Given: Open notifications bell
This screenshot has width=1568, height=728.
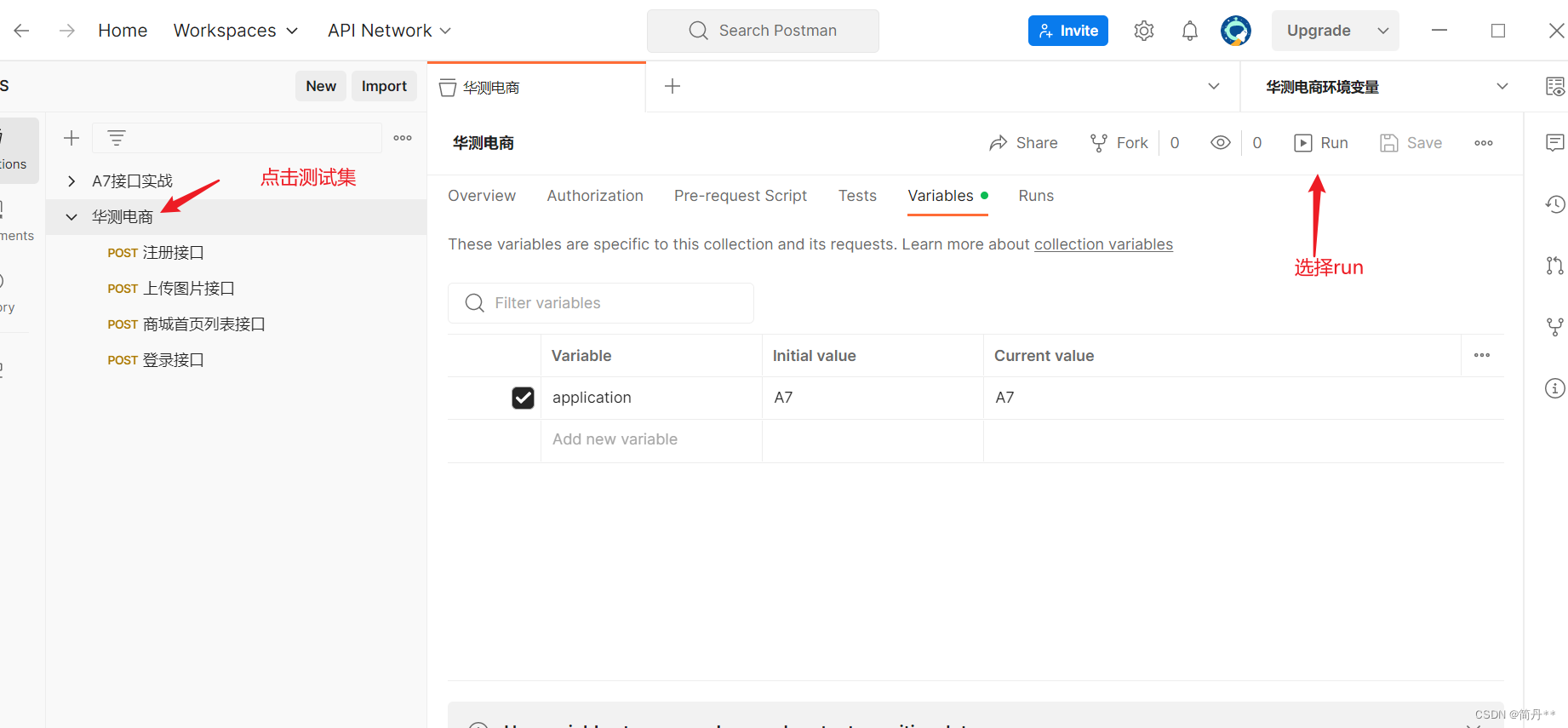Looking at the screenshot, I should [1190, 31].
